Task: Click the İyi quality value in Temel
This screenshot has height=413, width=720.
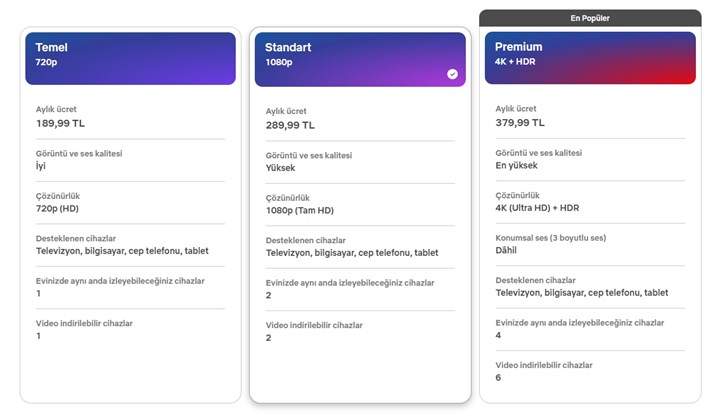Action: 41,166
